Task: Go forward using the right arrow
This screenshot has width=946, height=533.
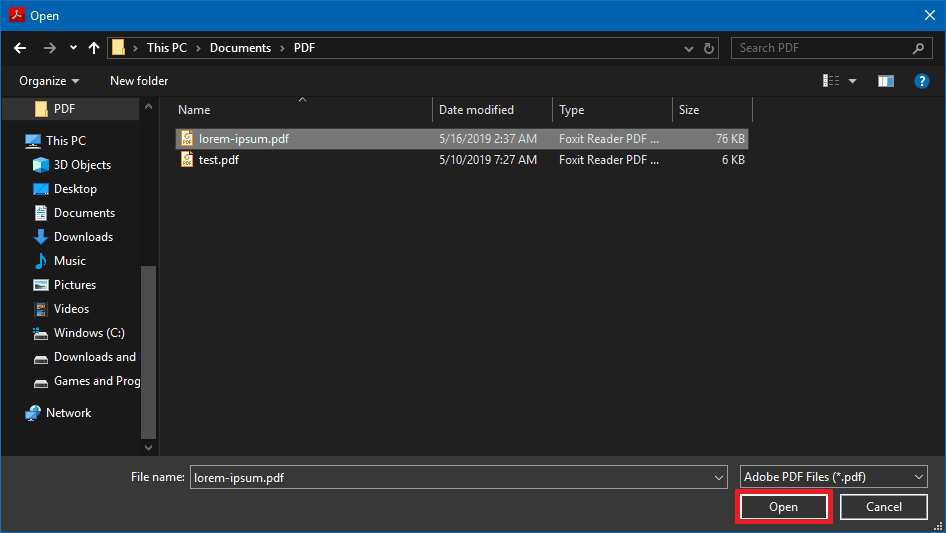Action: (x=49, y=48)
